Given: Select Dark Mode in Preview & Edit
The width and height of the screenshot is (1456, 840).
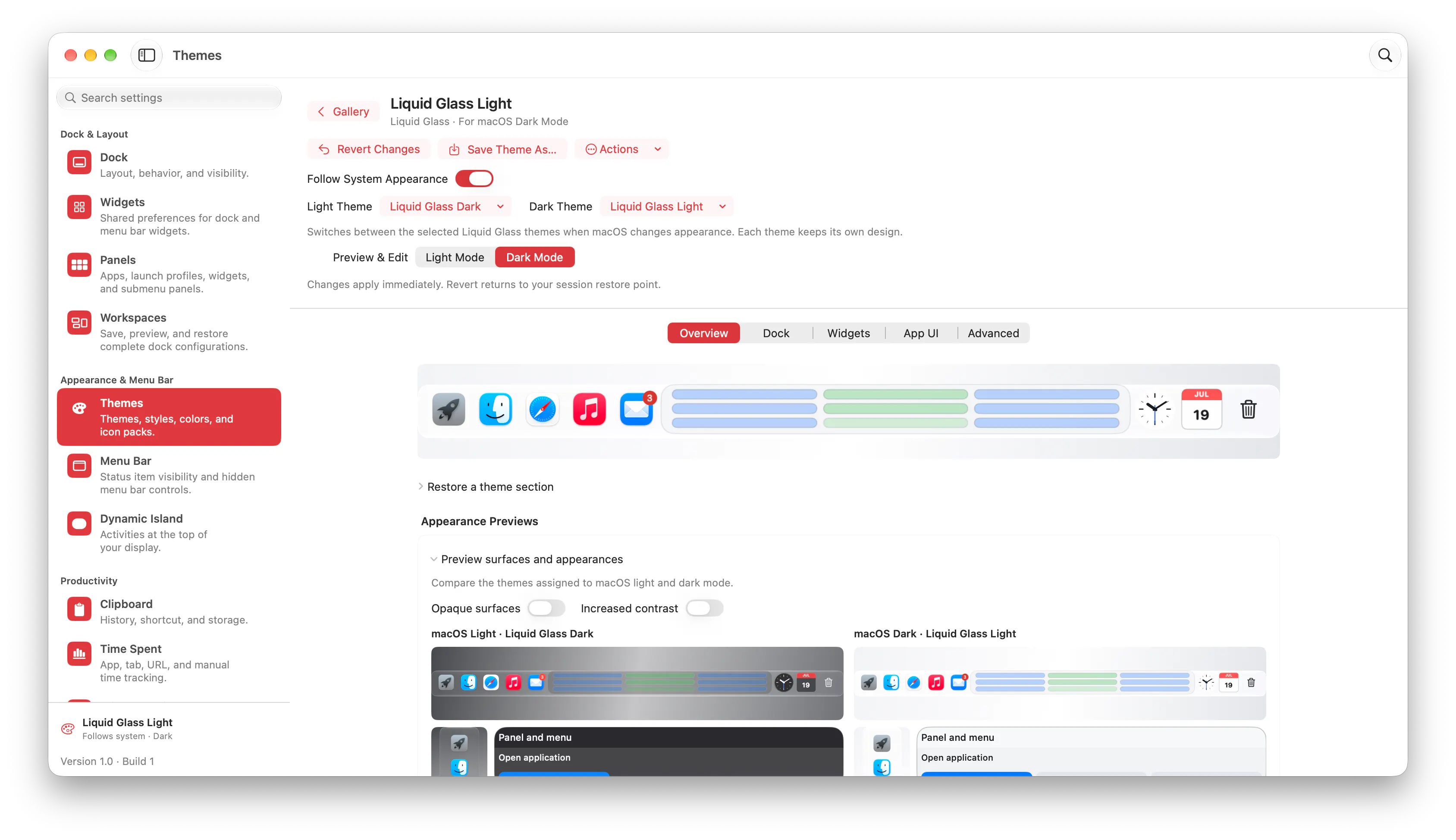Looking at the screenshot, I should pyautogui.click(x=534, y=257).
